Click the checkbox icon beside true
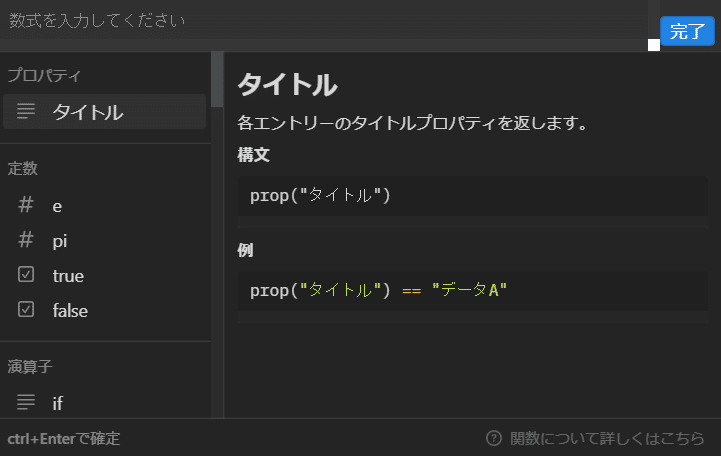 tap(26, 274)
